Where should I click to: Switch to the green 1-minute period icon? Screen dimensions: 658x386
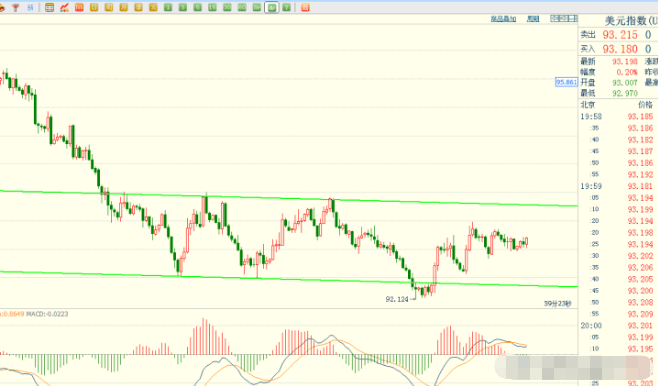click(x=168, y=7)
